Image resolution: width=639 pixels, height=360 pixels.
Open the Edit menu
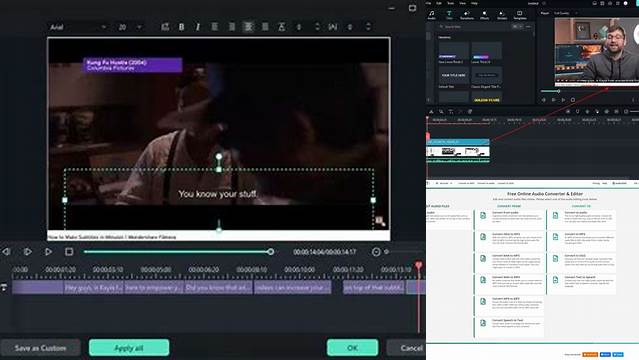pos(439,3)
